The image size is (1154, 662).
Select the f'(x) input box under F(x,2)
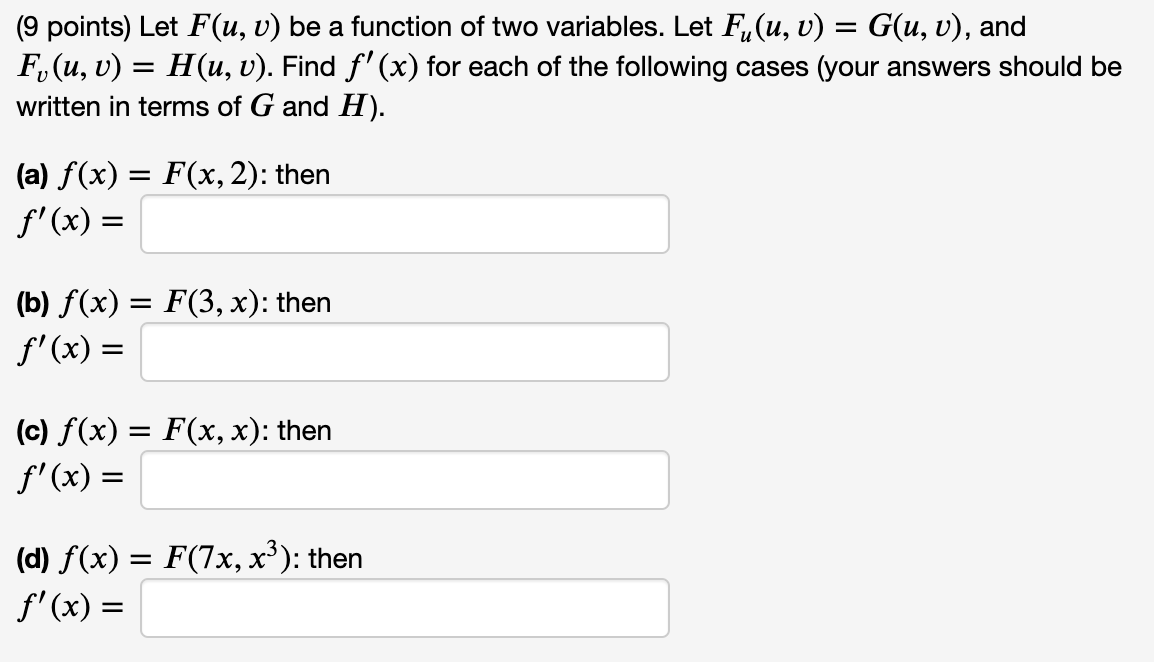pyautogui.click(x=405, y=223)
